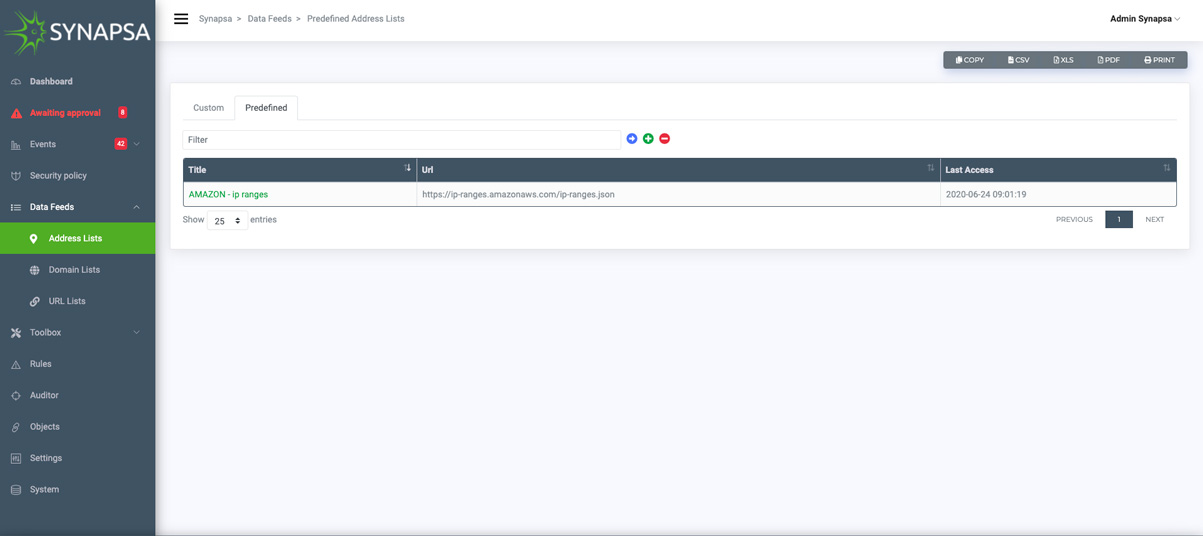Image resolution: width=1203 pixels, height=536 pixels.
Task: Click the PRINT button
Action: click(x=1159, y=60)
